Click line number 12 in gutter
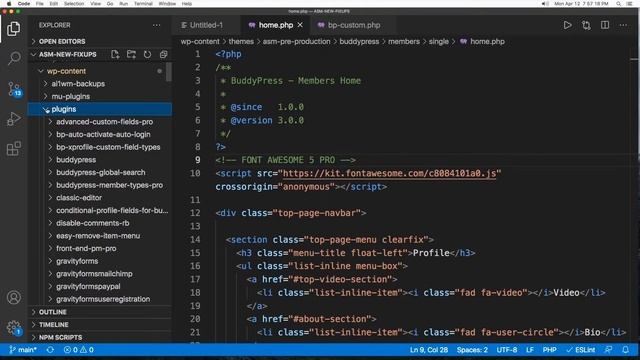 point(196,213)
